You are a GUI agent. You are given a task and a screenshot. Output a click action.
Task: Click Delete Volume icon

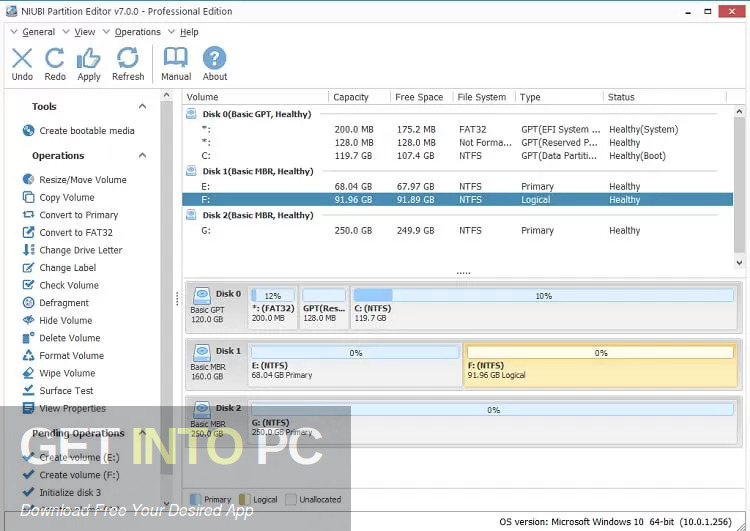pos(28,338)
